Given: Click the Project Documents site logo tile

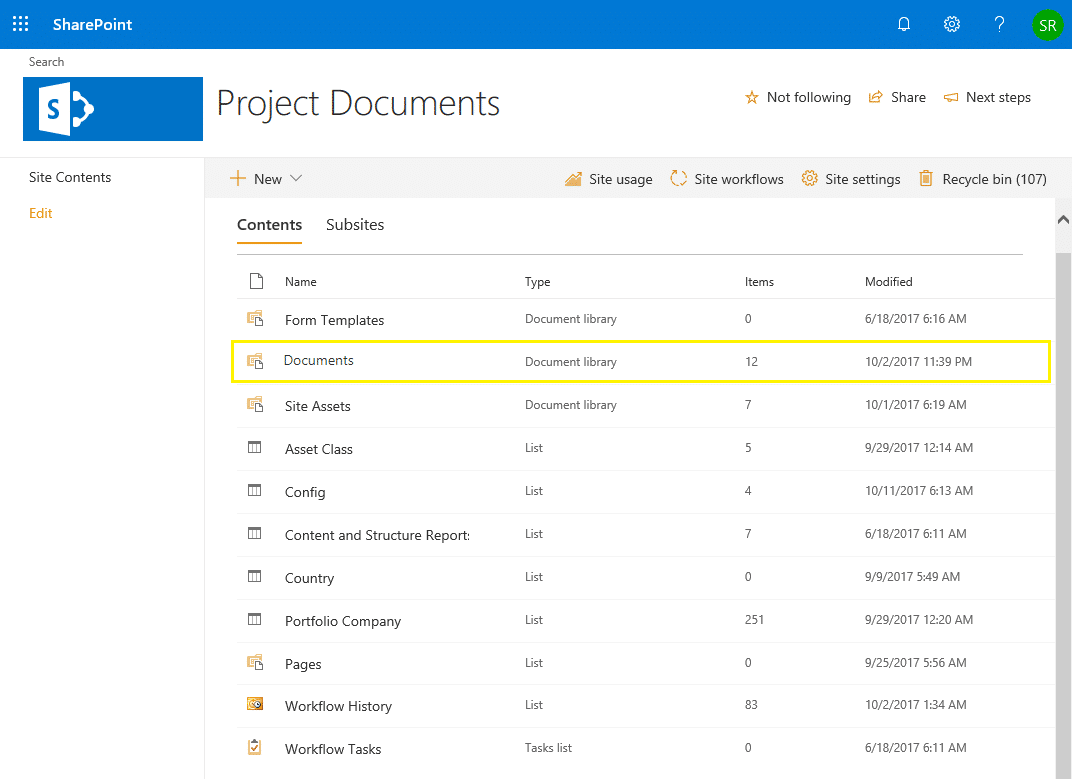Looking at the screenshot, I should tap(112, 108).
